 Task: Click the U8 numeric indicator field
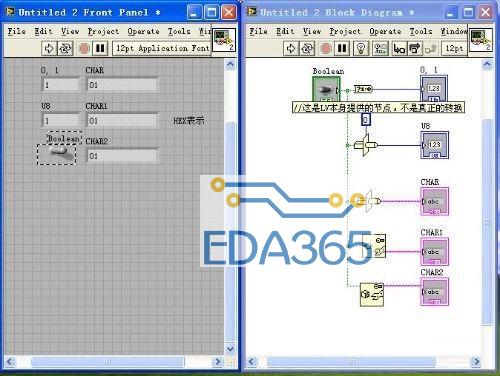coord(60,121)
